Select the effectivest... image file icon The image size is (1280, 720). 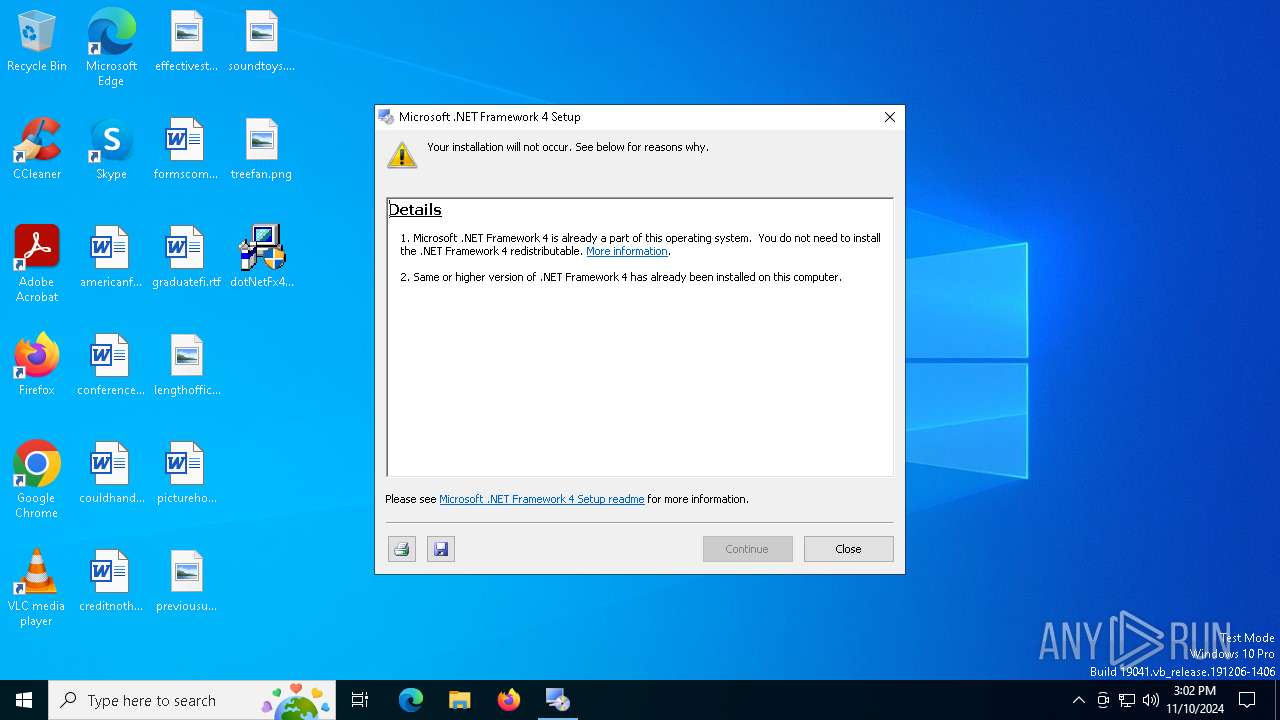click(x=186, y=42)
